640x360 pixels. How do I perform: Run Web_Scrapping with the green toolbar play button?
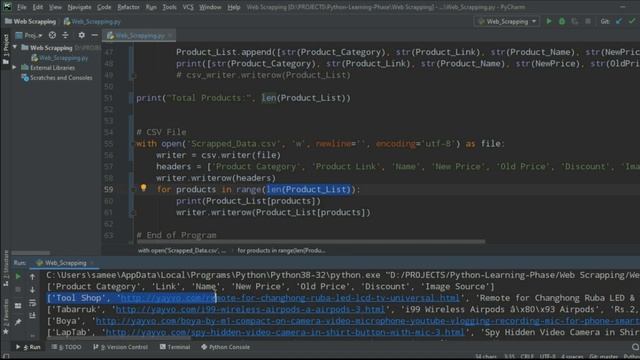(x=549, y=21)
